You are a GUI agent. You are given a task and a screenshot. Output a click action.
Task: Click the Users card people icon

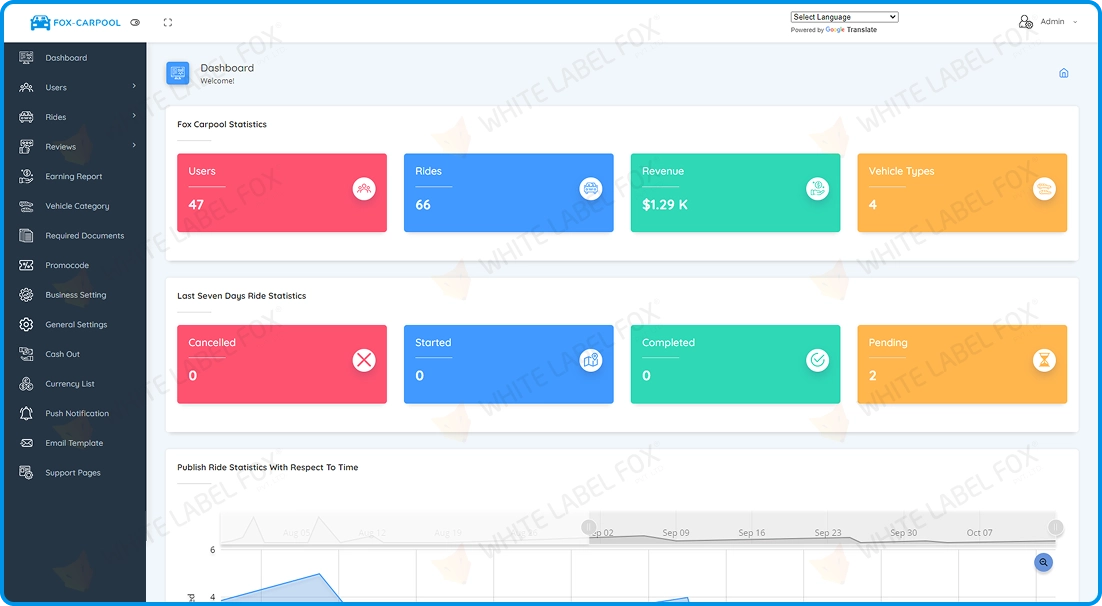[x=363, y=188]
